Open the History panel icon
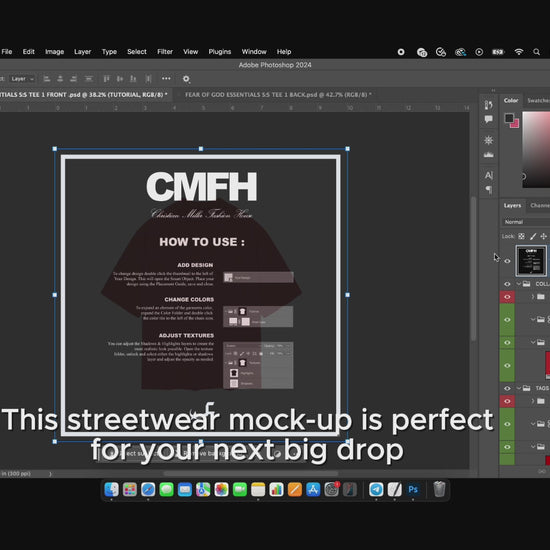The image size is (550, 550). click(488, 105)
